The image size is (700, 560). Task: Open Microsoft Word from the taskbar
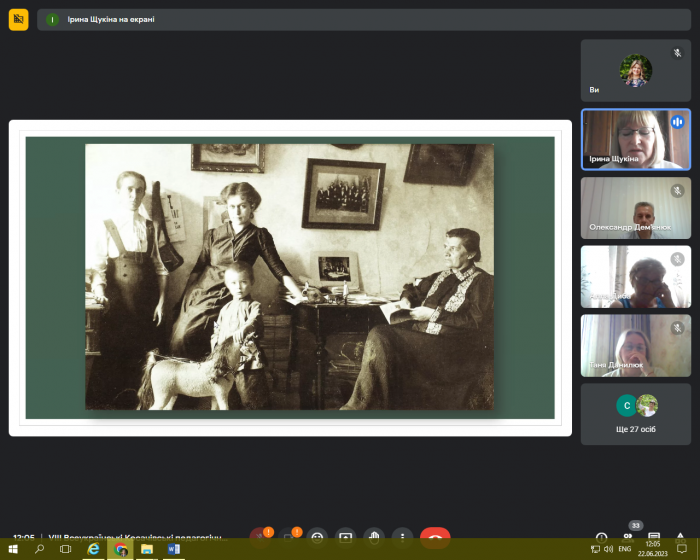172,549
